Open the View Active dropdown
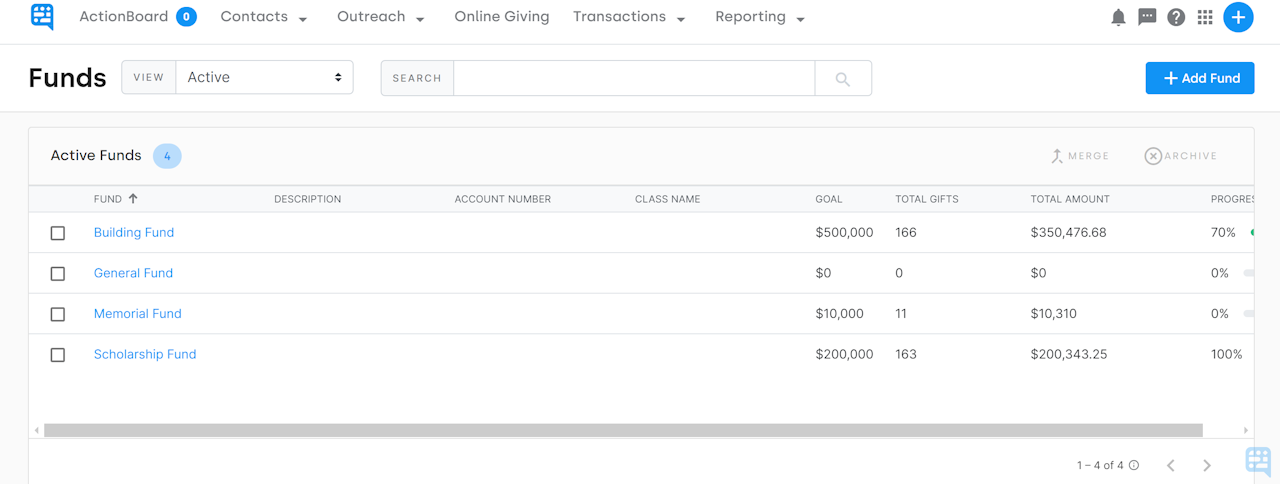Viewport: 1280px width, 484px height. 264,78
